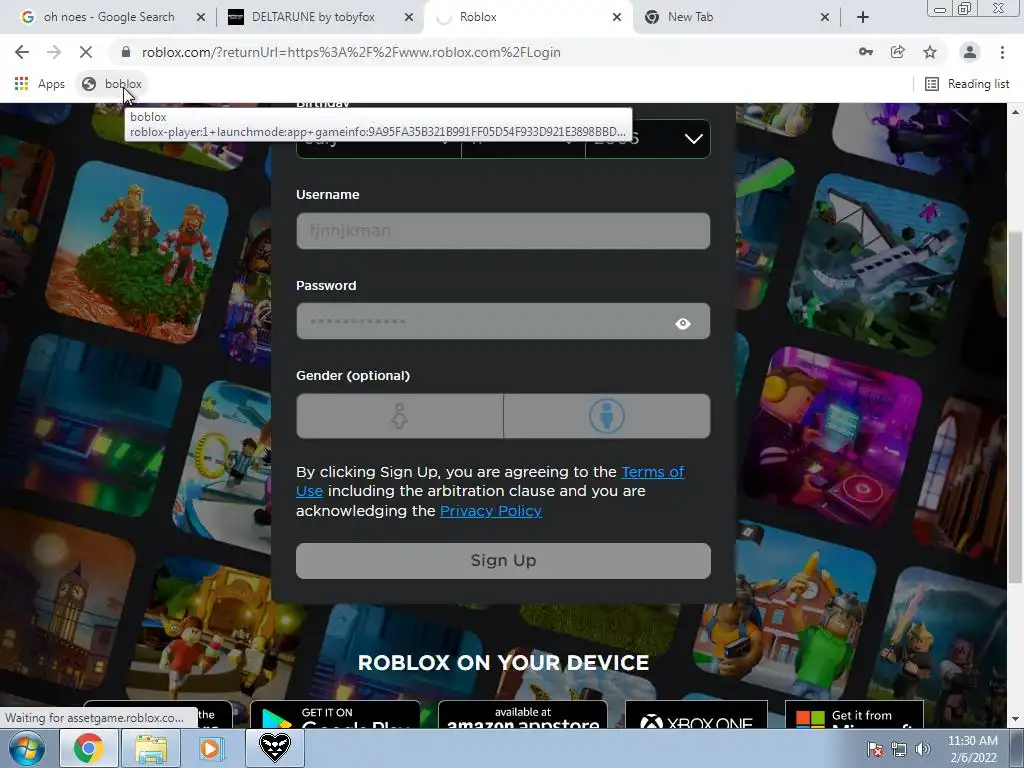Click the Username input field

click(503, 231)
